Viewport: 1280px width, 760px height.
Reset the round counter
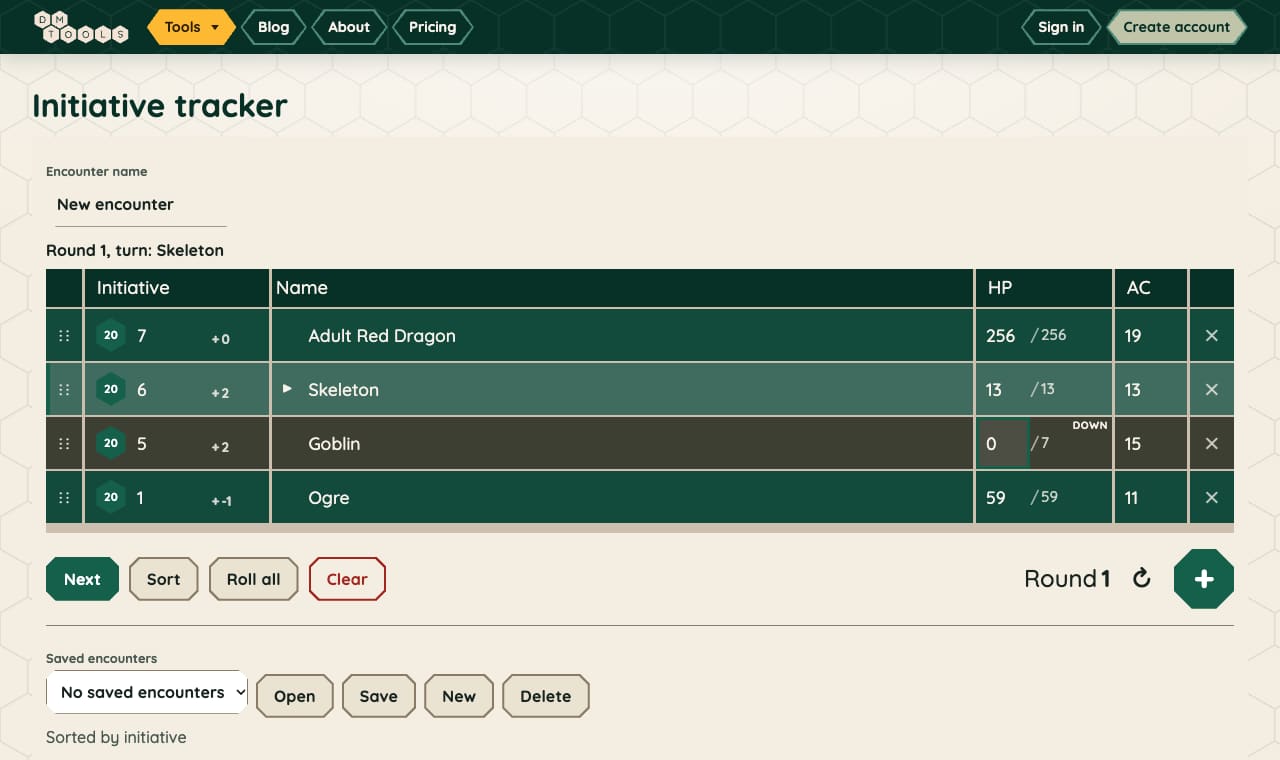click(x=1142, y=578)
